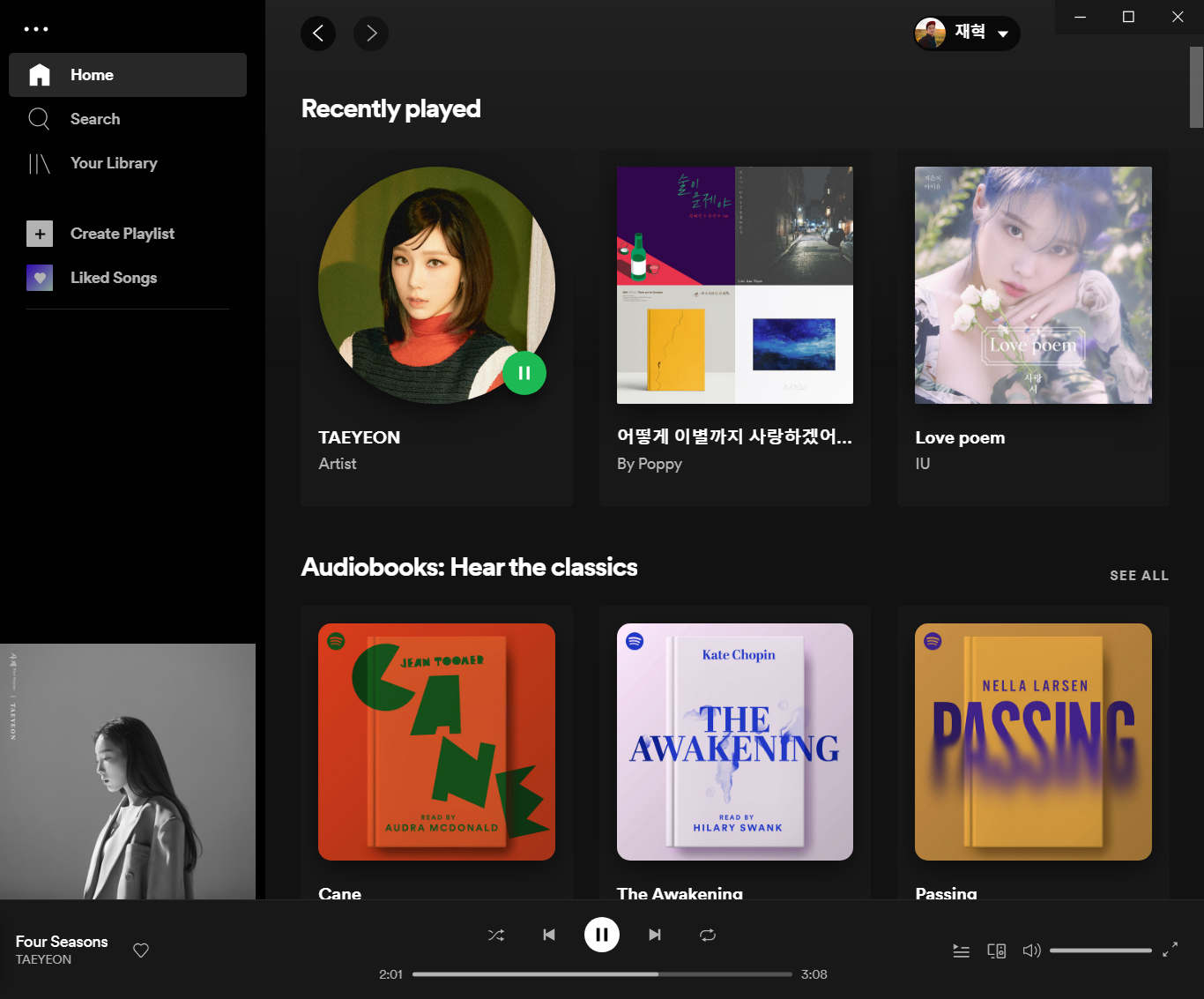
Task: Mute volume with speaker icon
Action: pyautogui.click(x=1031, y=951)
